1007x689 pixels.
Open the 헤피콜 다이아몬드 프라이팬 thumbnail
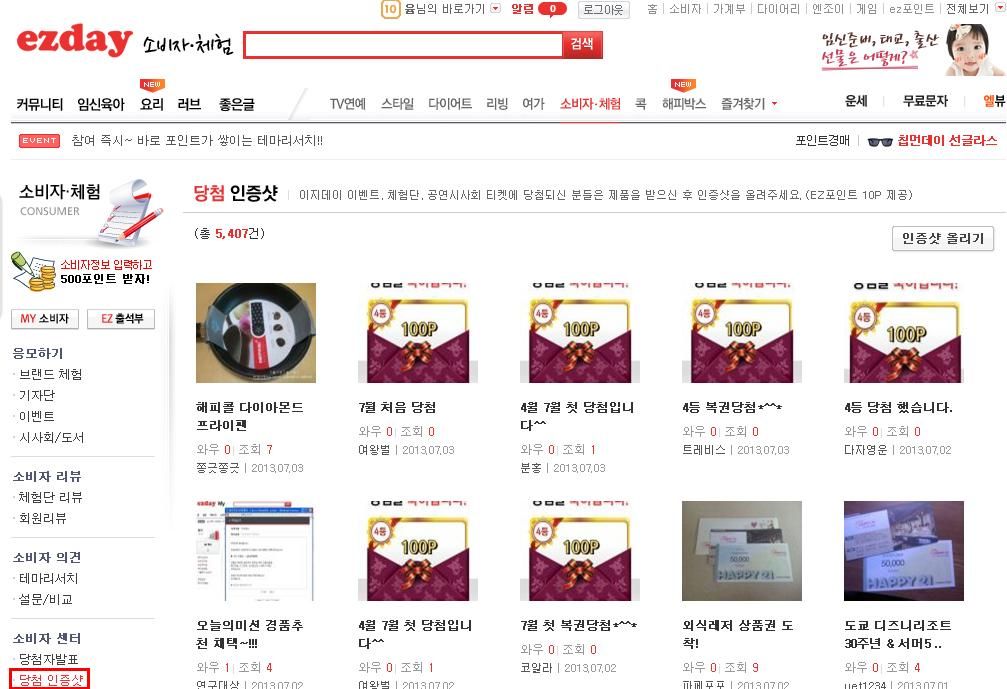[256, 333]
